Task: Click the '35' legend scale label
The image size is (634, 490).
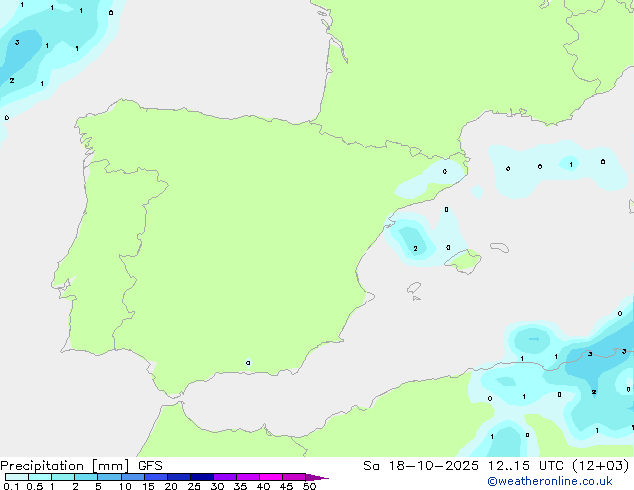Action: tap(240, 486)
